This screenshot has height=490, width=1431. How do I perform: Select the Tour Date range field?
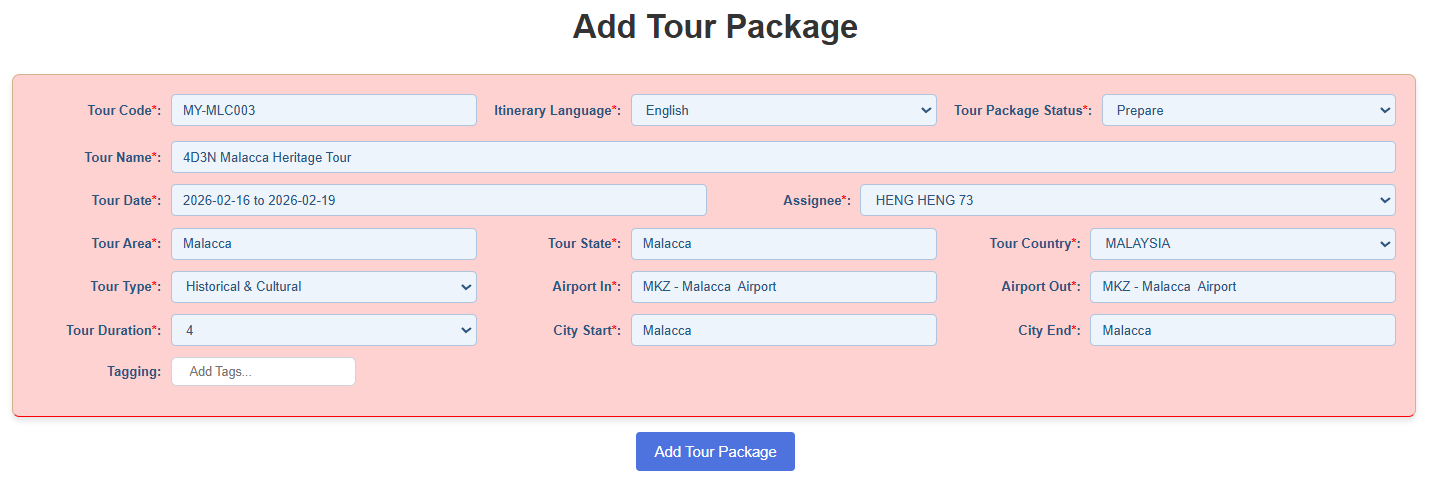point(438,200)
